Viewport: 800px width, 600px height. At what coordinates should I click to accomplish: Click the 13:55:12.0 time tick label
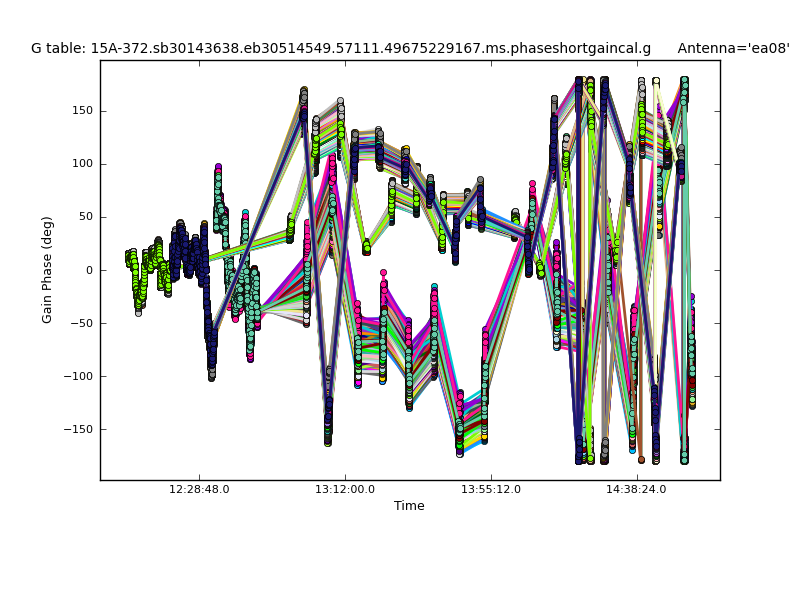(492, 490)
